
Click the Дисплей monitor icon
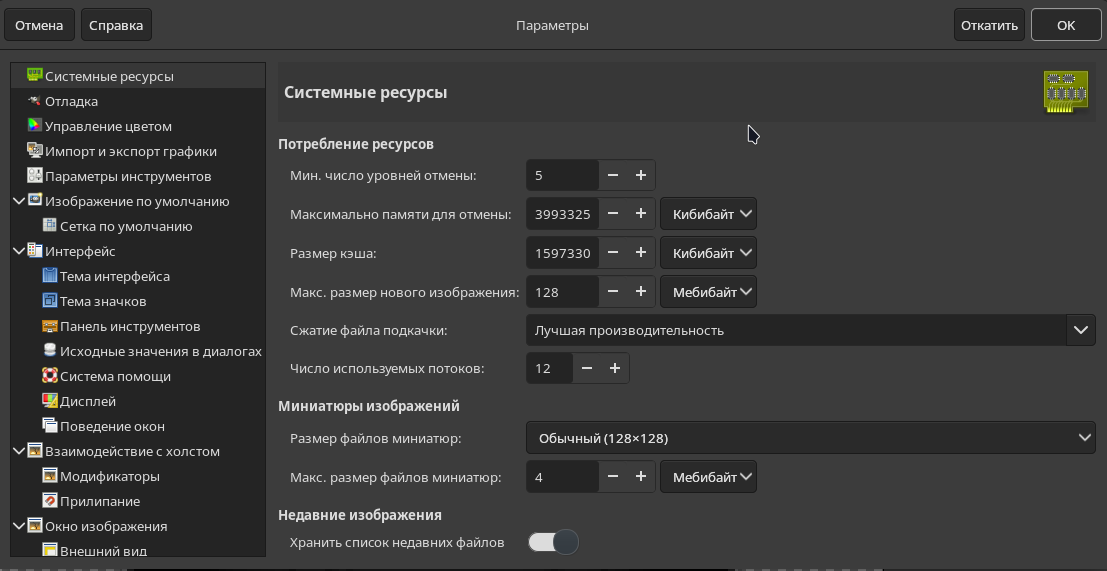click(x=49, y=401)
